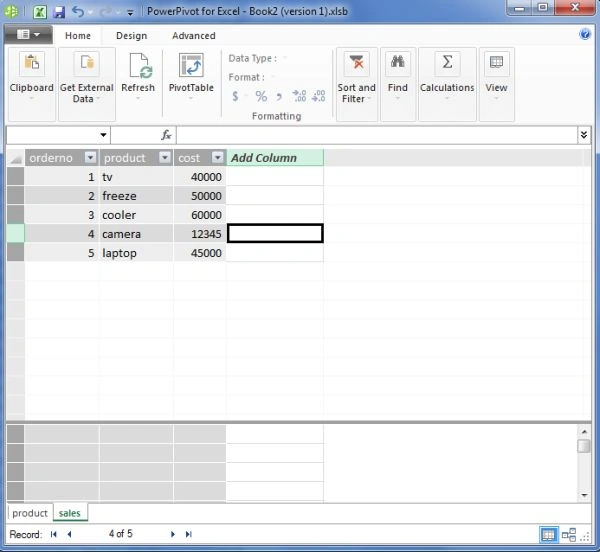Open the Design ribbon tab

pos(131,36)
